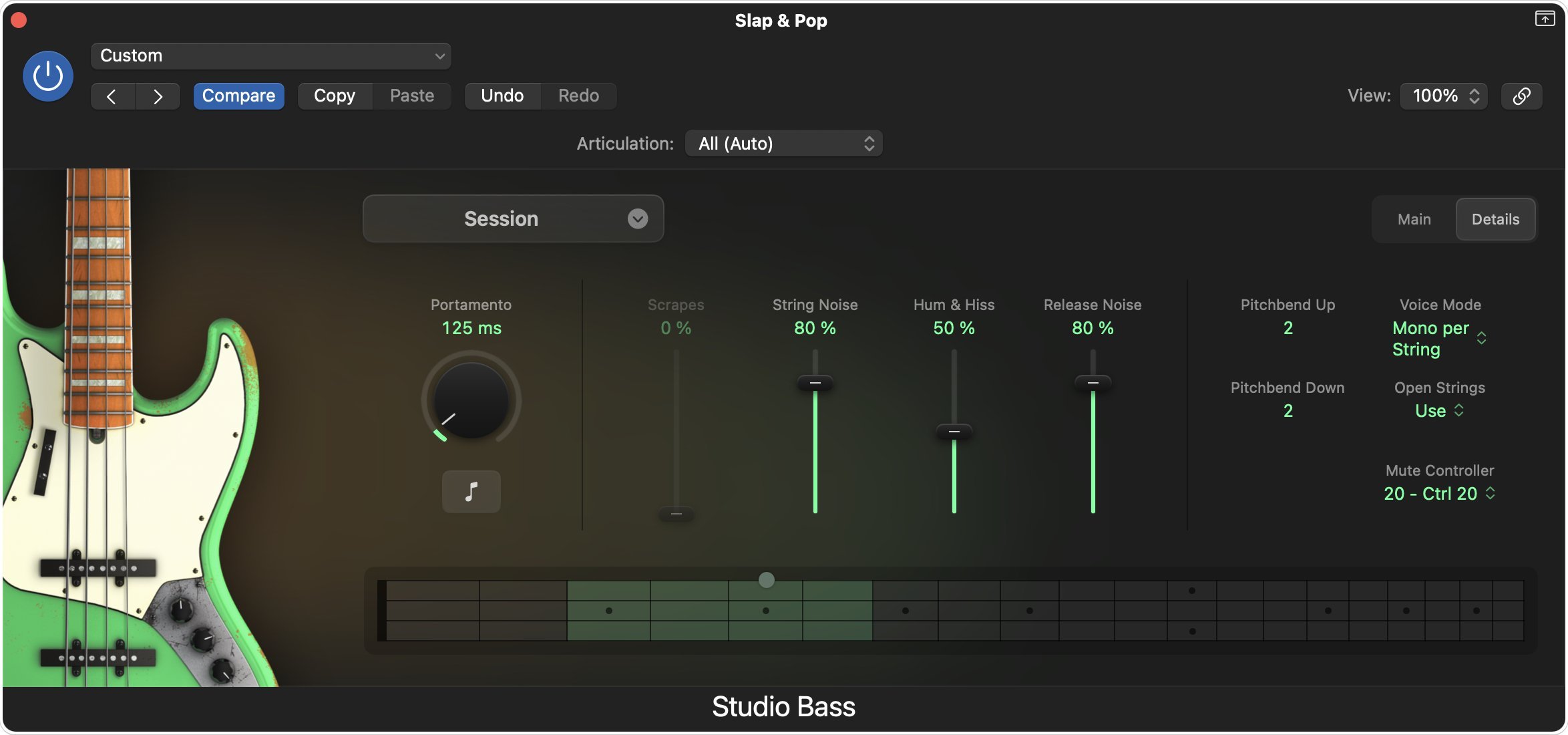Select the Details tab
1568x735 pixels.
pos(1496,218)
